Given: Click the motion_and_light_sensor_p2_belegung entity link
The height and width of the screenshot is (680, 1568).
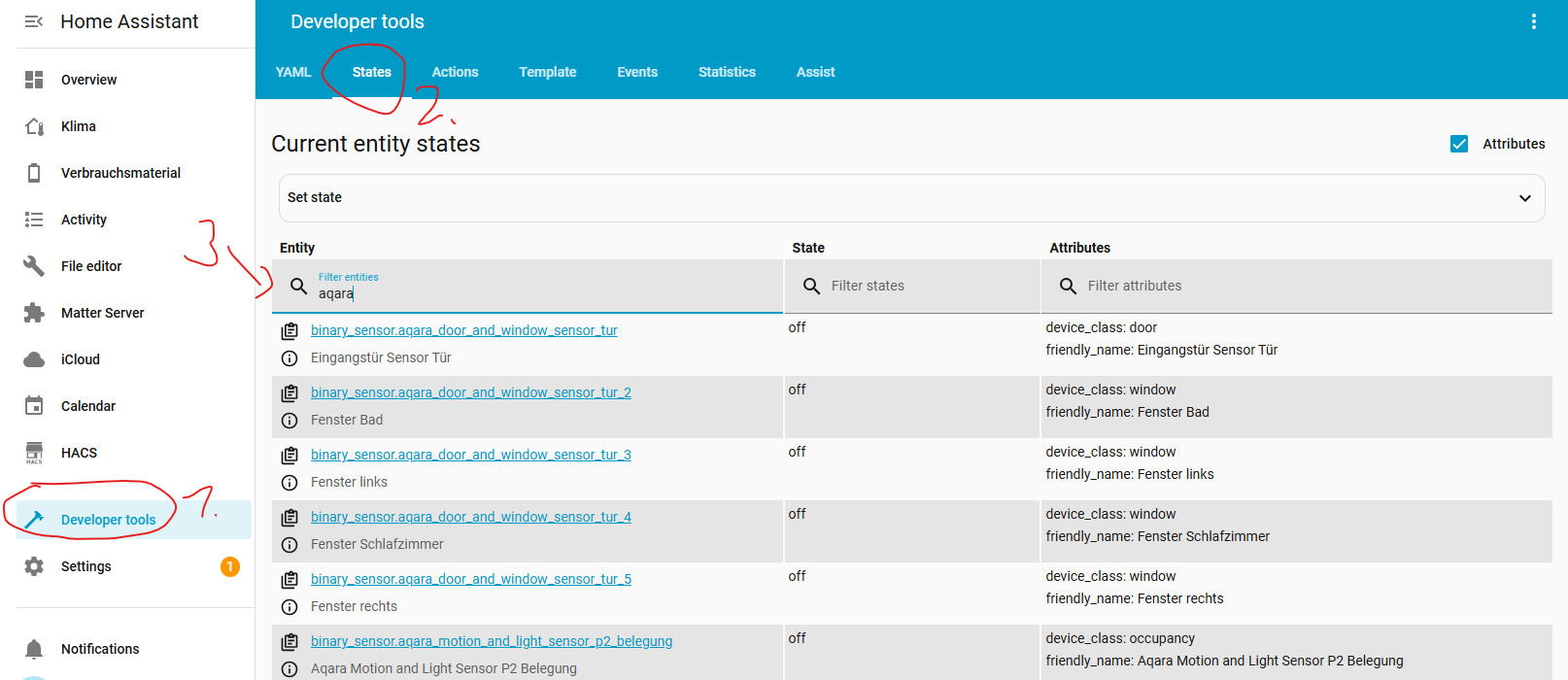Looking at the screenshot, I should pyautogui.click(x=492, y=641).
